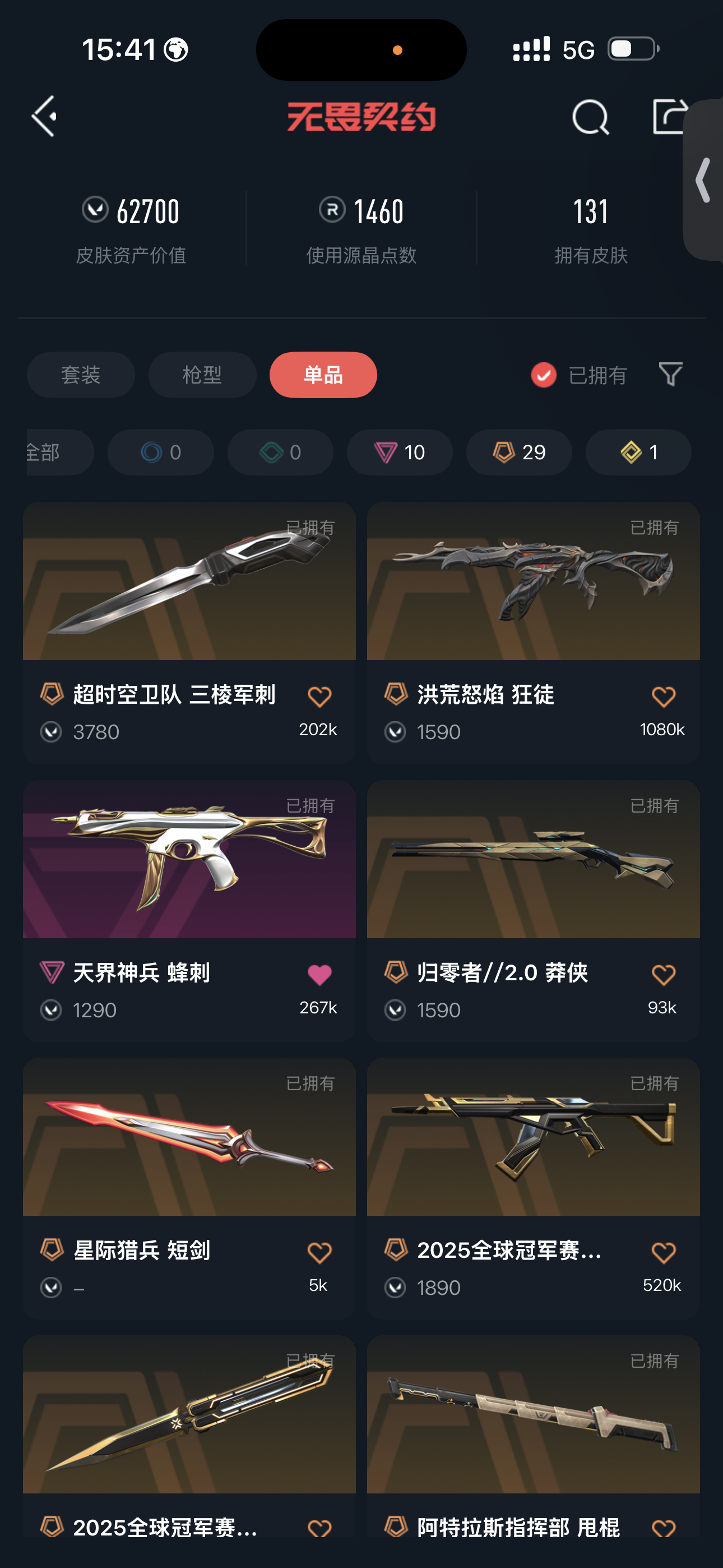Switch to the 套装 tab
Image resolution: width=723 pixels, height=1568 pixels.
81,375
